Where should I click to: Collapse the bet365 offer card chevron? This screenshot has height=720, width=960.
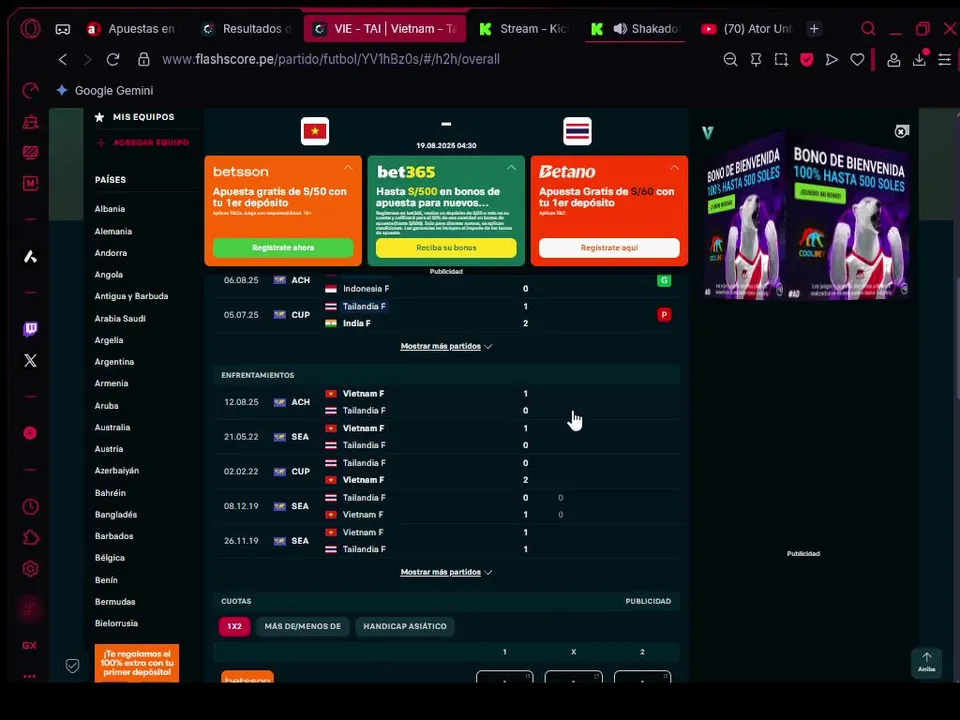click(511, 168)
